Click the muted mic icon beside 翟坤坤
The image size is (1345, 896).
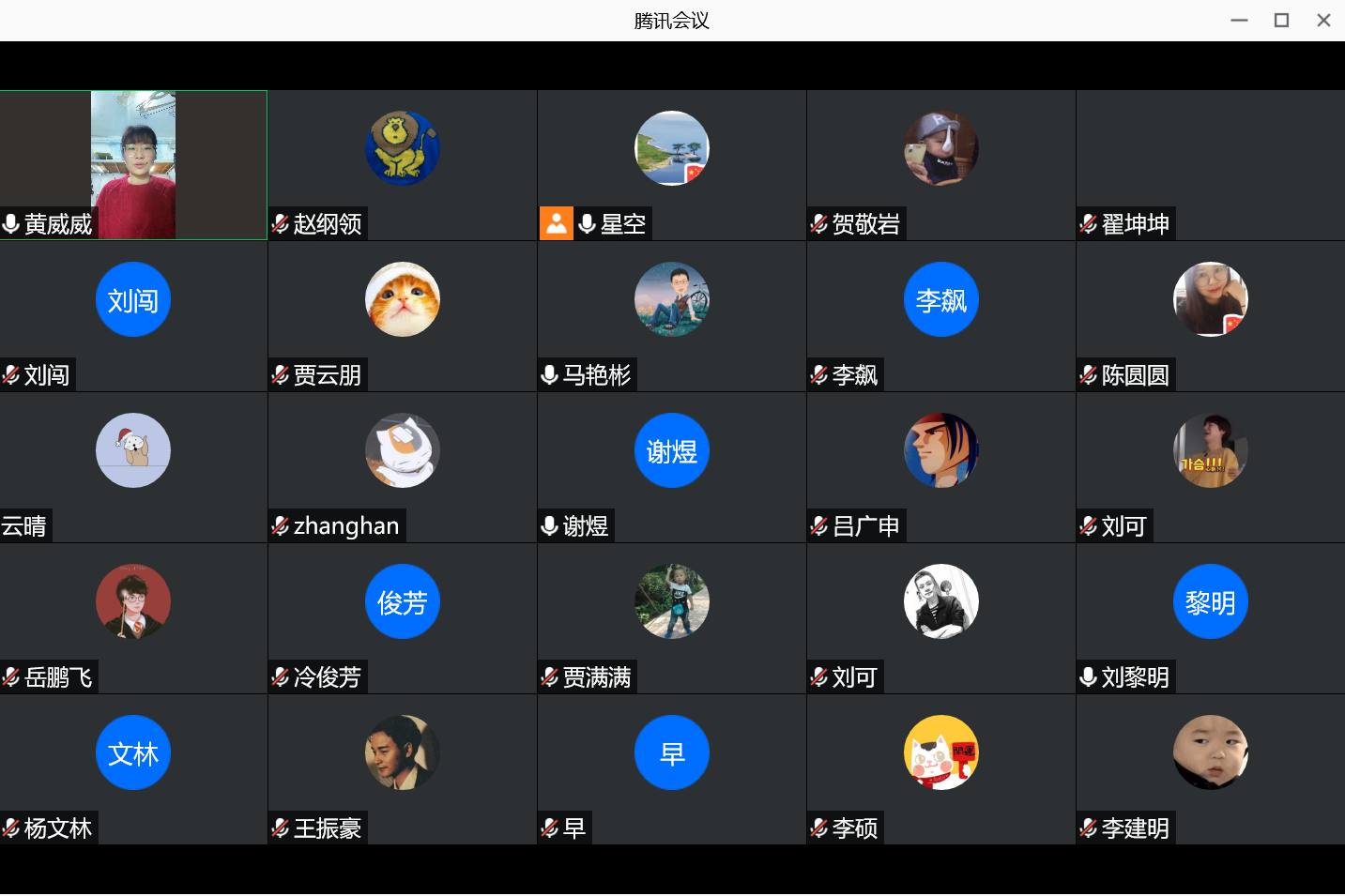pos(1089,223)
